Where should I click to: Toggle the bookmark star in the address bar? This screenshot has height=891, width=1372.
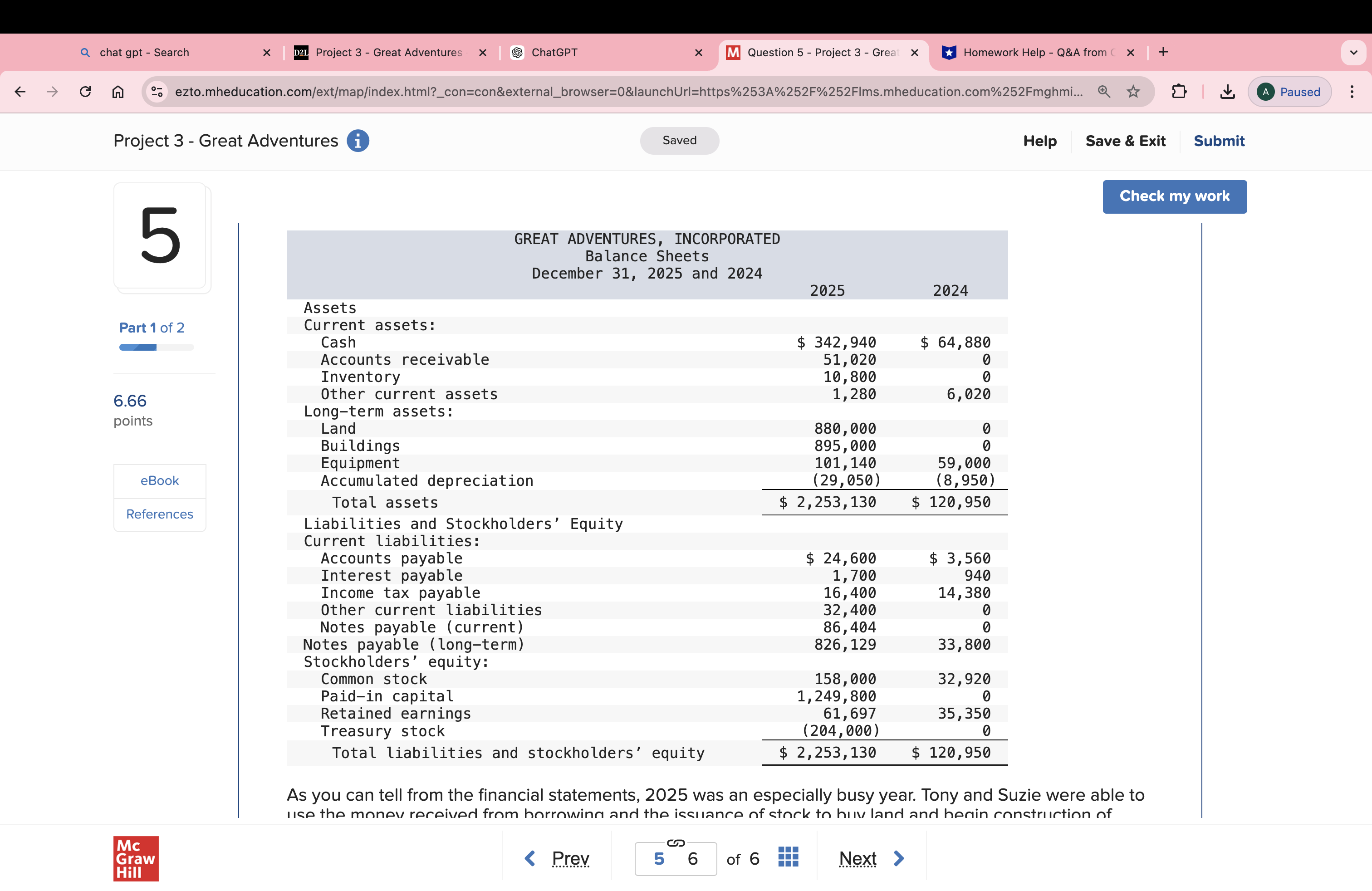(1133, 92)
